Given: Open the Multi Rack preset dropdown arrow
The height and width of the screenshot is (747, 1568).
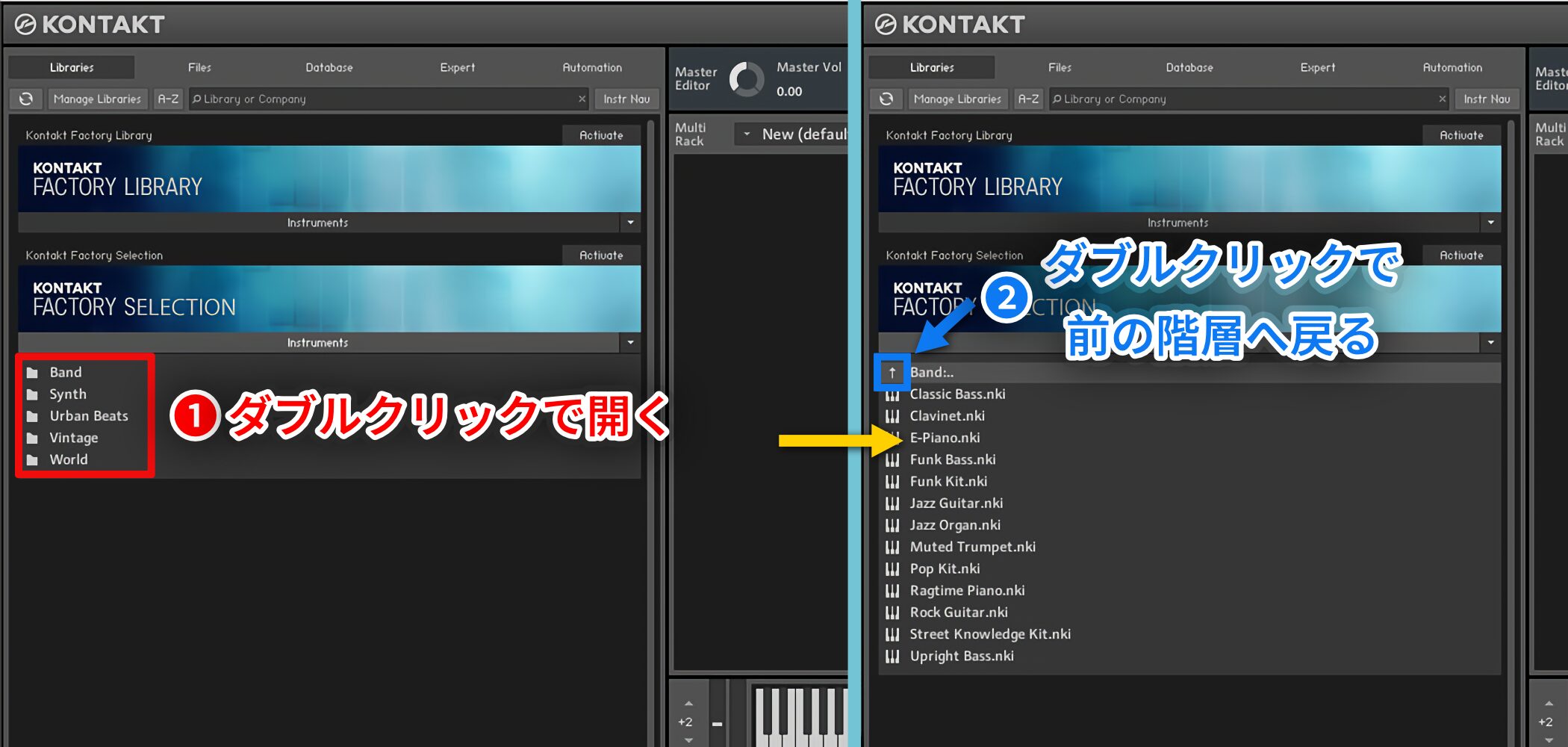Looking at the screenshot, I should click(747, 134).
